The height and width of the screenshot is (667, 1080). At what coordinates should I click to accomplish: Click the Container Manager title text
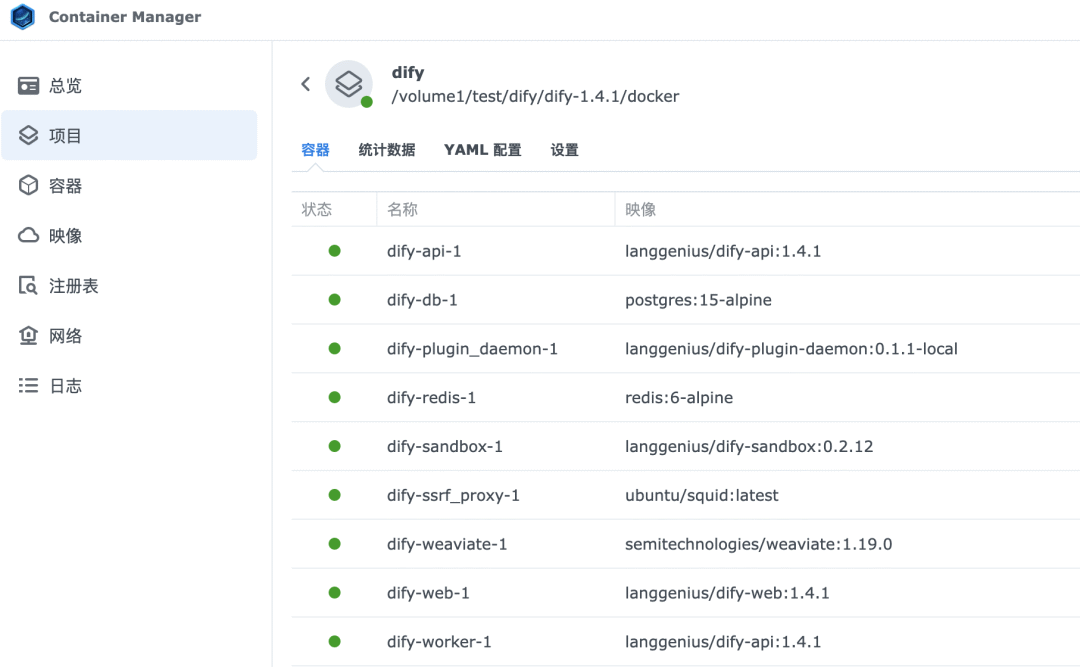(125, 17)
